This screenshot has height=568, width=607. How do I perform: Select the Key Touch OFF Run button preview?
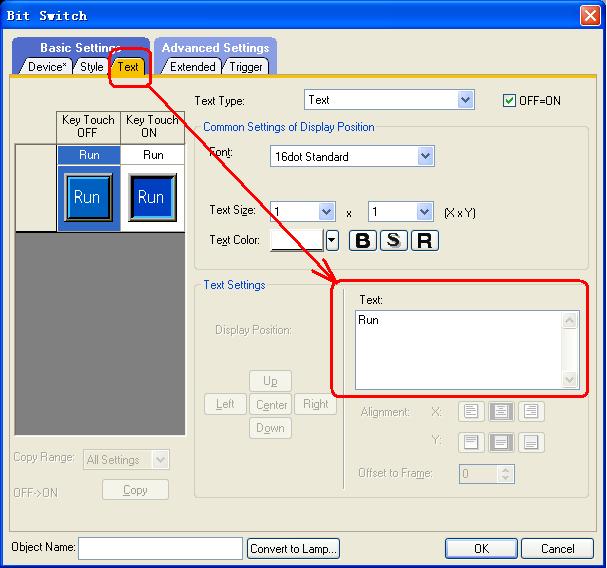[88, 198]
